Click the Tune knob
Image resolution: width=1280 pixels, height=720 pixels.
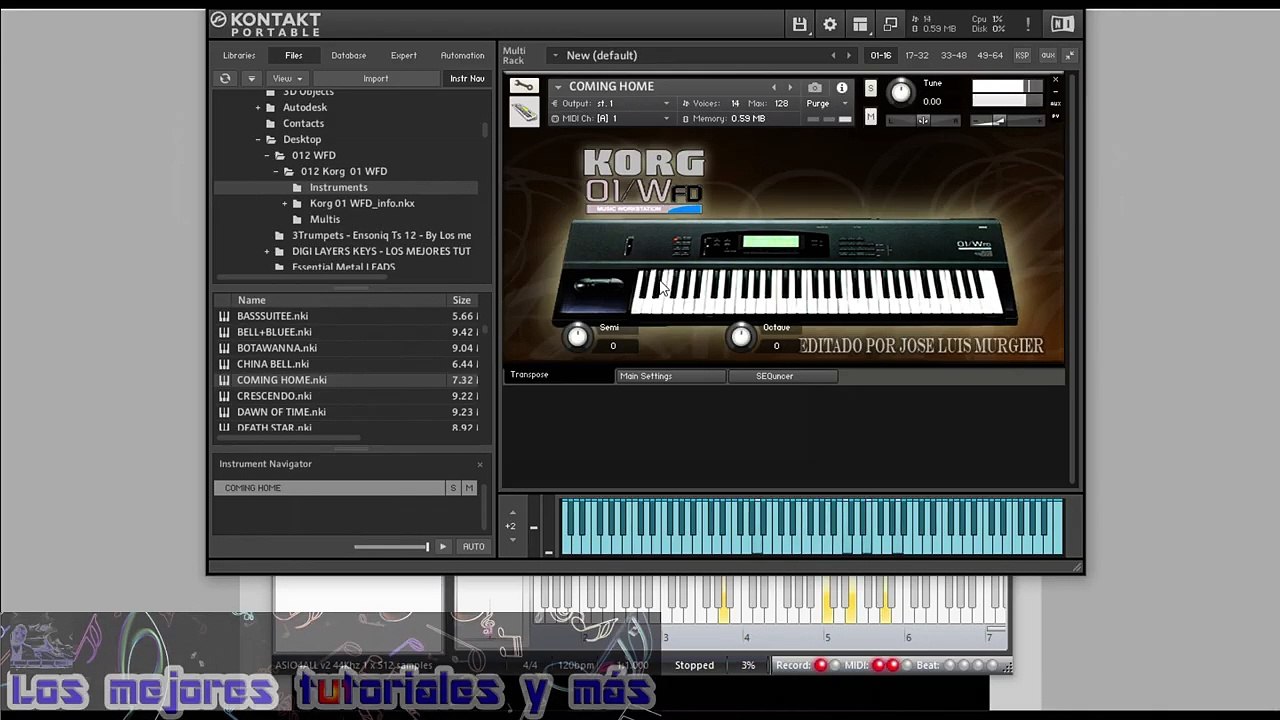click(901, 93)
